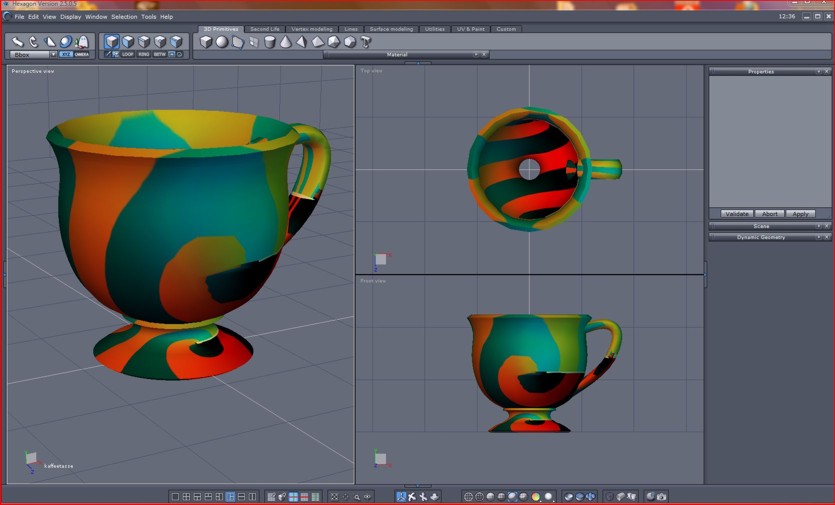Viewport: 835px width, 505px height.
Task: Choose the select objects cube mode icon
Action: (112, 42)
